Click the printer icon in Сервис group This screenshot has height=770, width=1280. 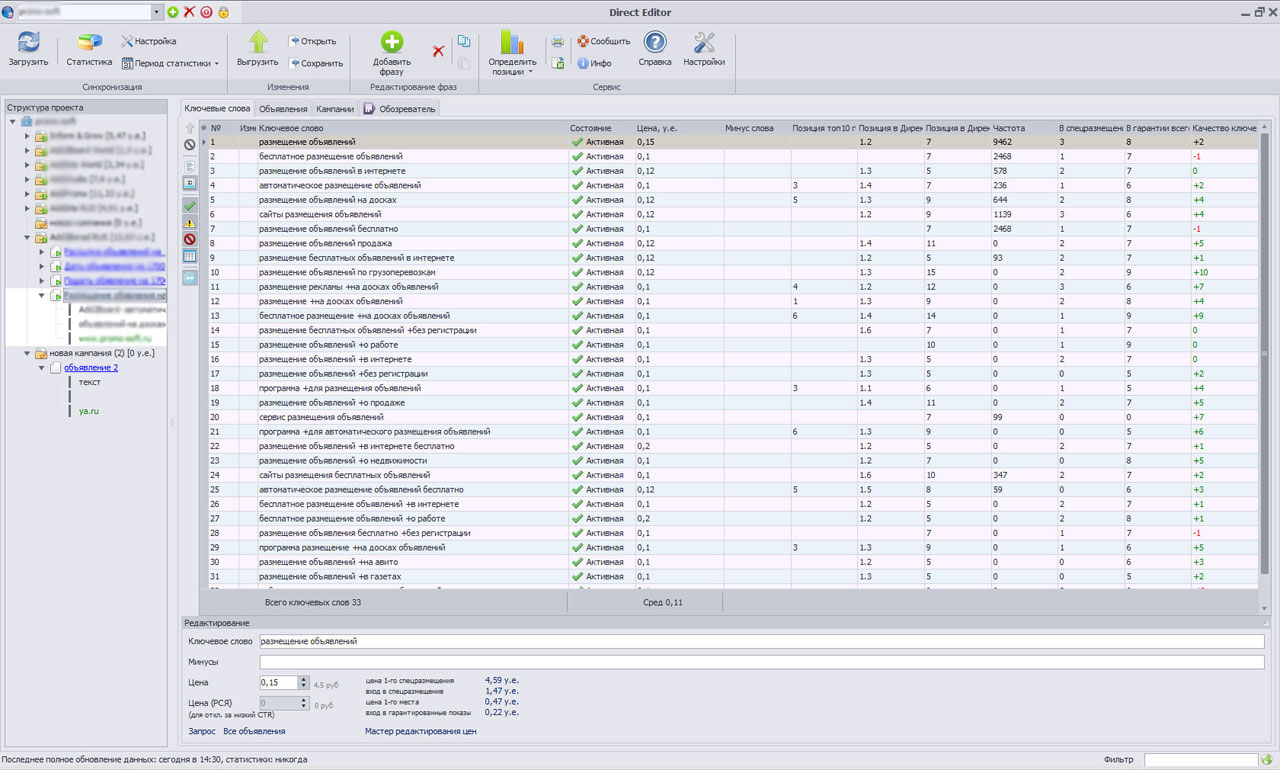tap(557, 42)
